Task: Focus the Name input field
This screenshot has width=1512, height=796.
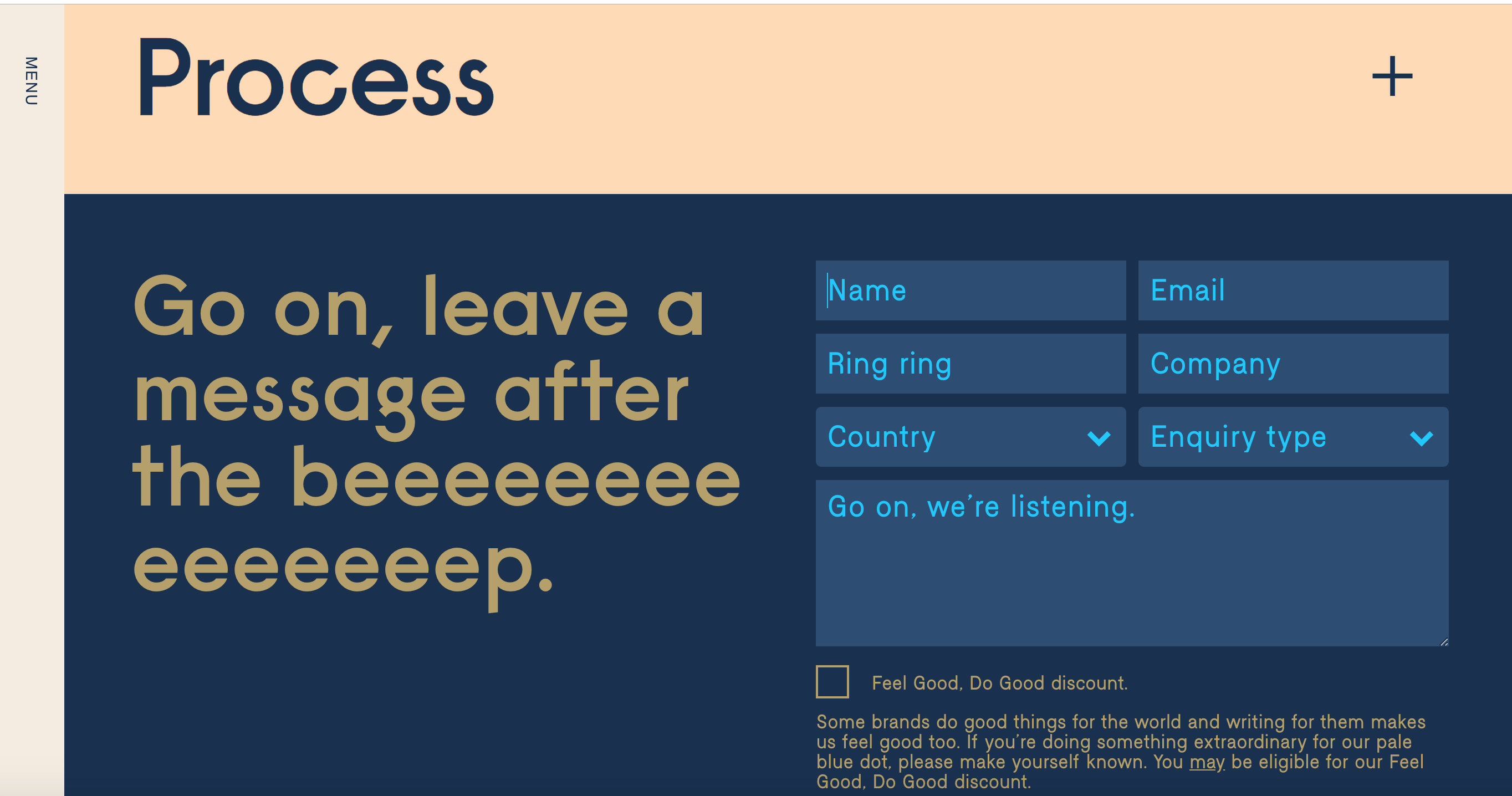Action: (971, 290)
